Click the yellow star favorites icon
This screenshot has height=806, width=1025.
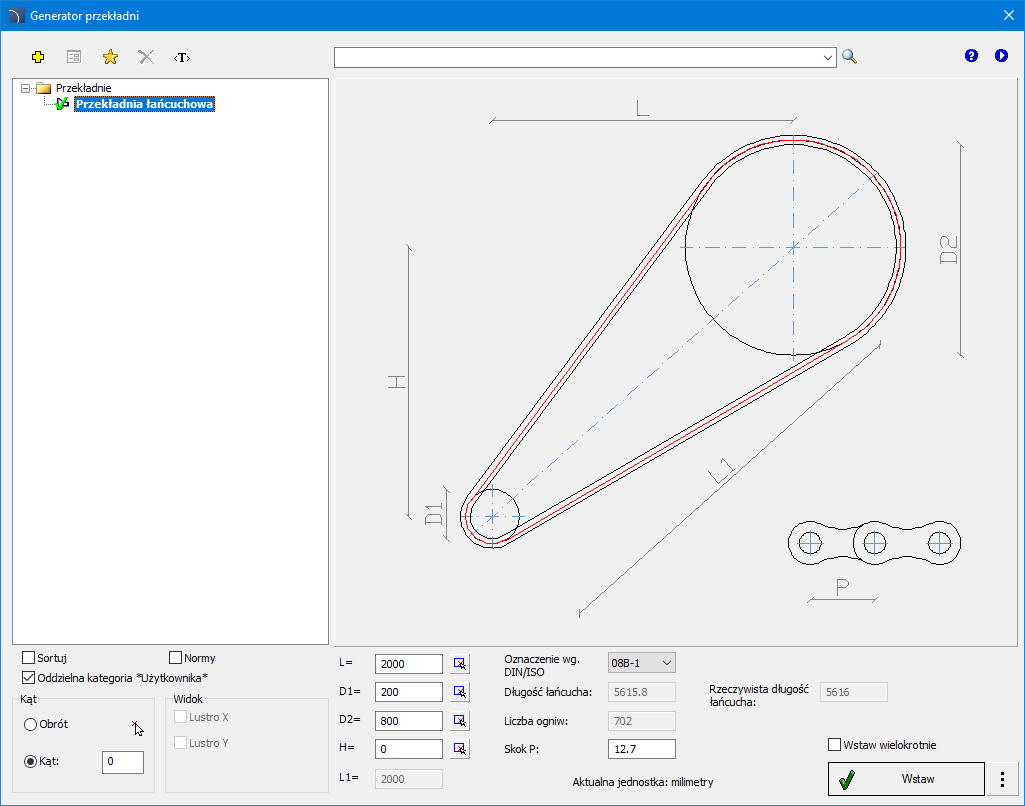[x=110, y=57]
